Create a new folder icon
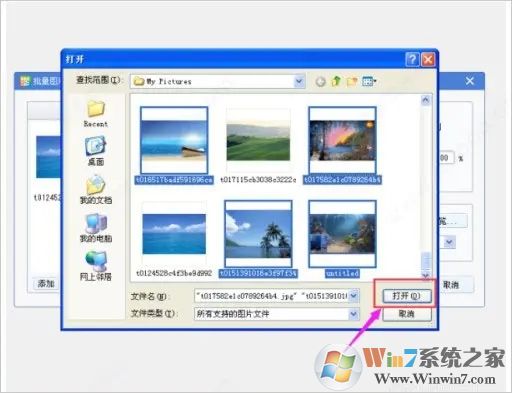Image resolution: width=512 pixels, height=393 pixels. tap(352, 81)
